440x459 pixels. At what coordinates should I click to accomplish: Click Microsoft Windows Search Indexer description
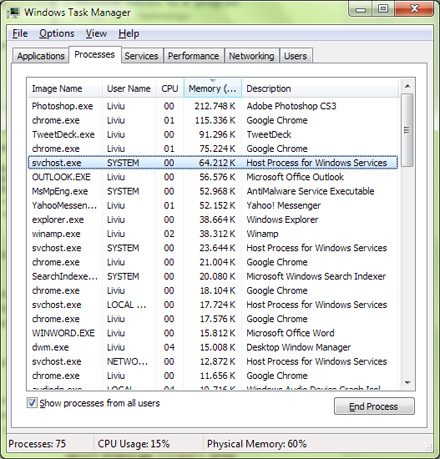click(x=316, y=276)
